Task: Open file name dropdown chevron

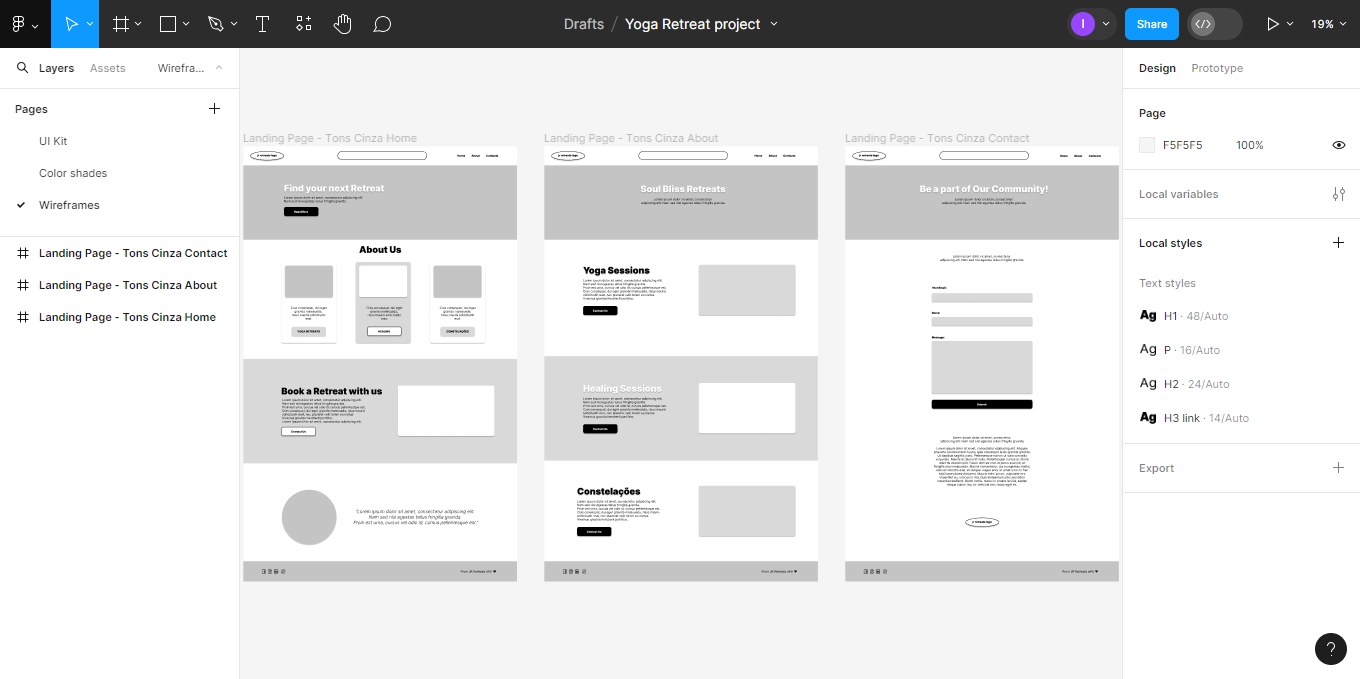Action: 774,24
